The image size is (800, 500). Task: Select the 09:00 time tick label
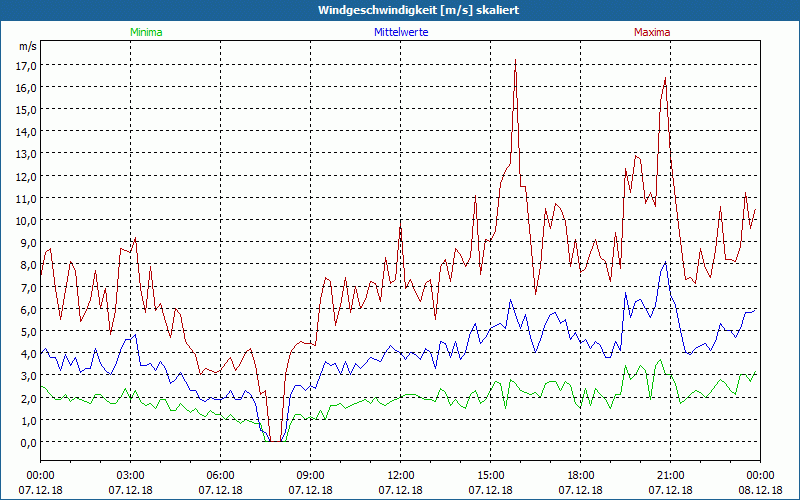coord(310,475)
